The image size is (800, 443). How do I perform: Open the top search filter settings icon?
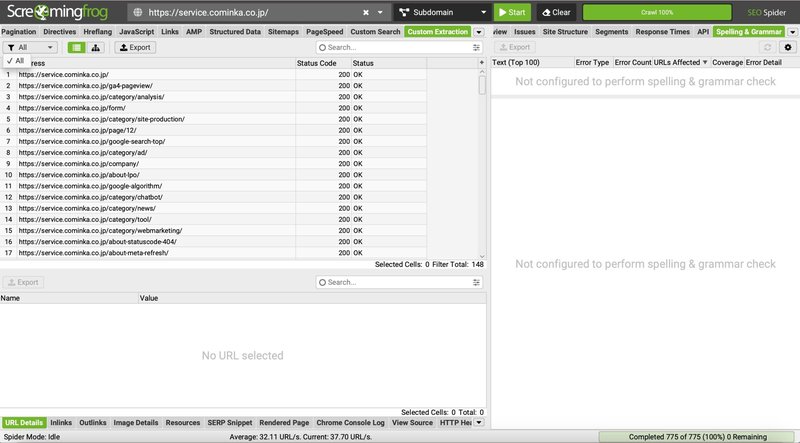click(477, 47)
